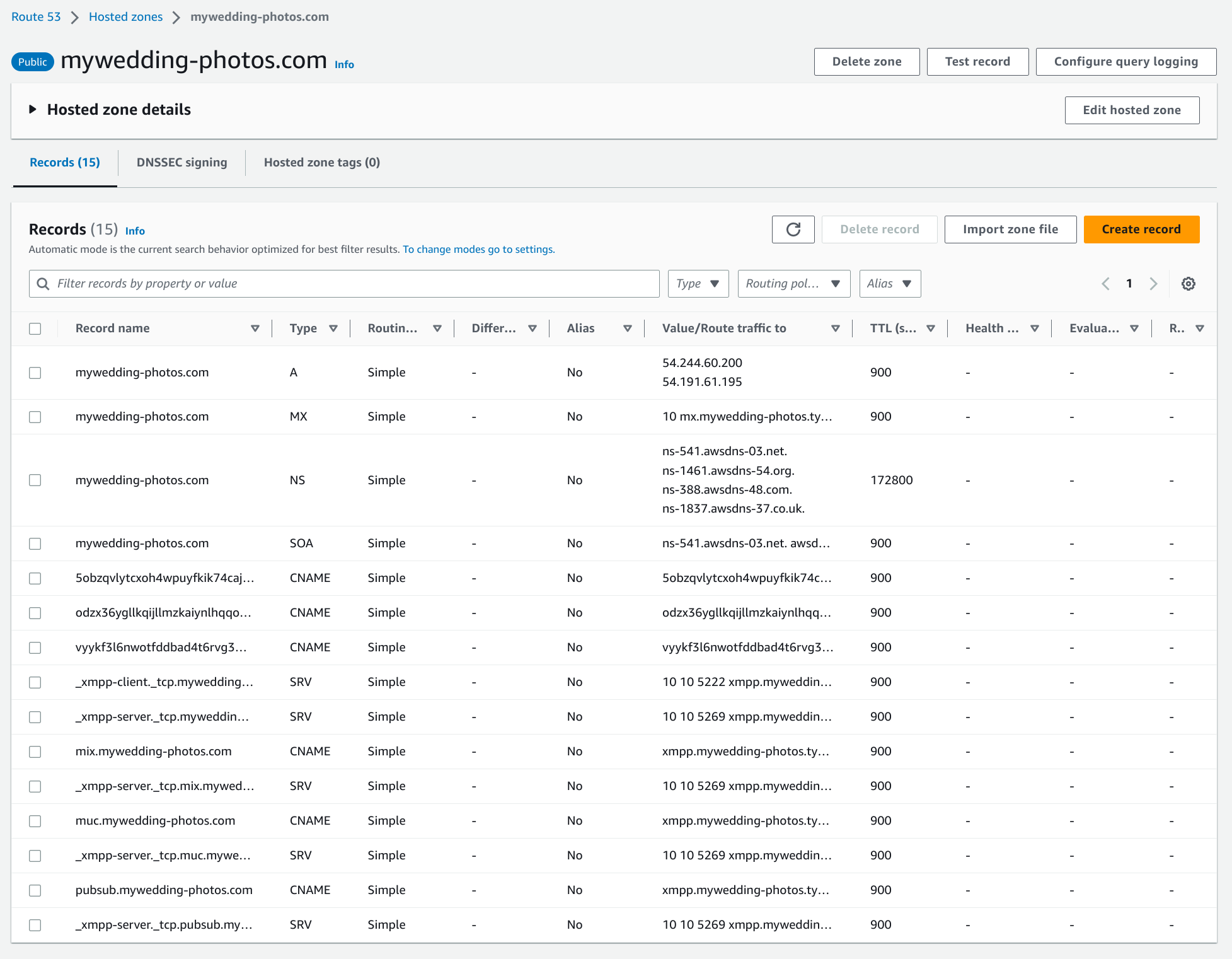The image size is (1232, 959).
Task: Select the NS record checkbox
Action: point(35,480)
